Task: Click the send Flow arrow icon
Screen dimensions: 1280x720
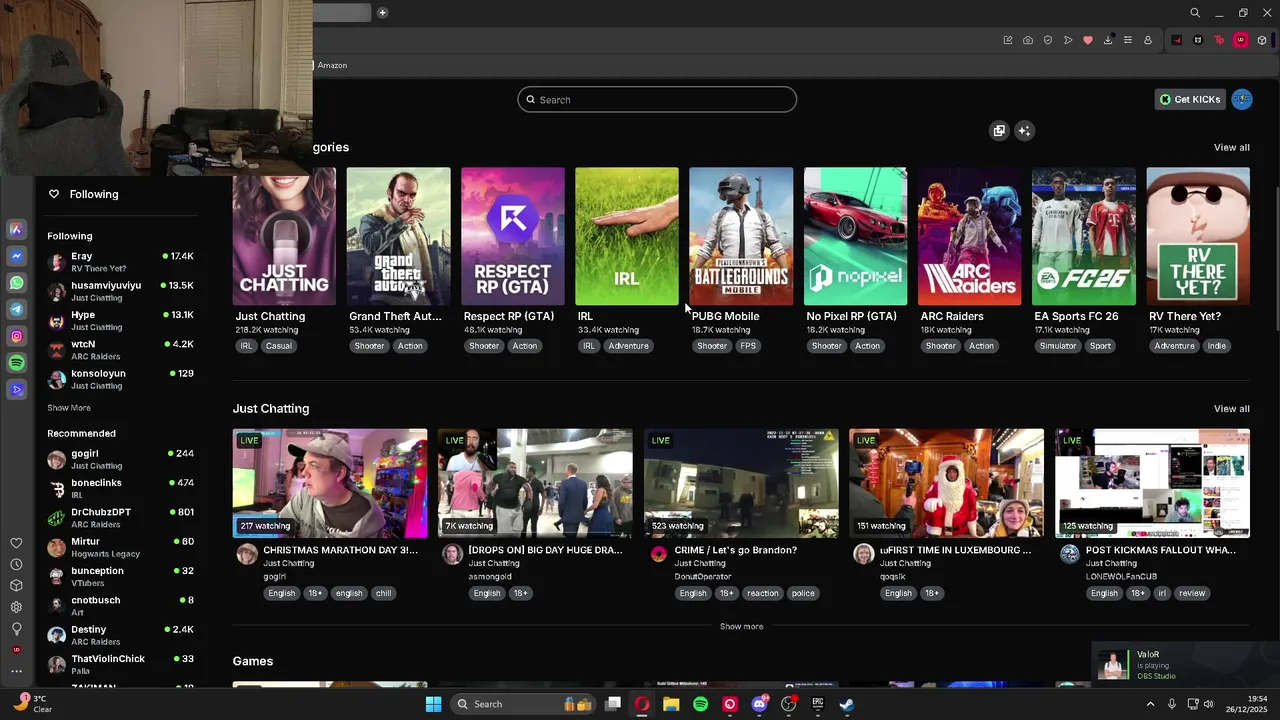Action: click(x=1068, y=40)
